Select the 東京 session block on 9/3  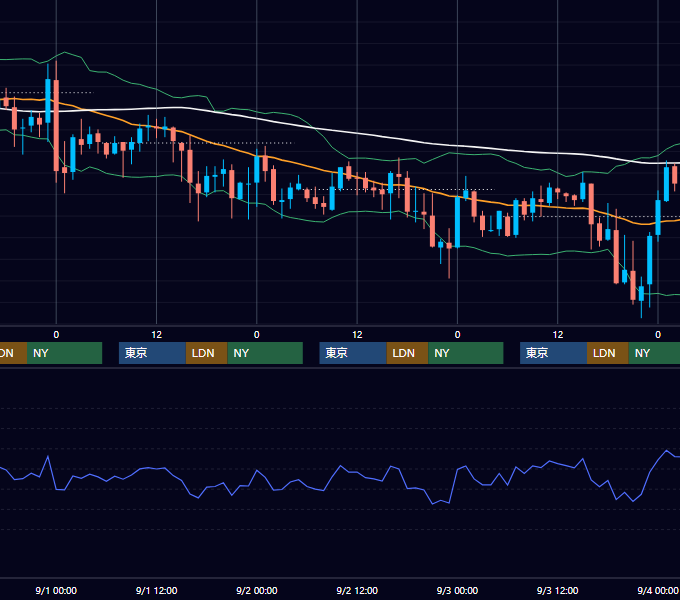pos(553,353)
